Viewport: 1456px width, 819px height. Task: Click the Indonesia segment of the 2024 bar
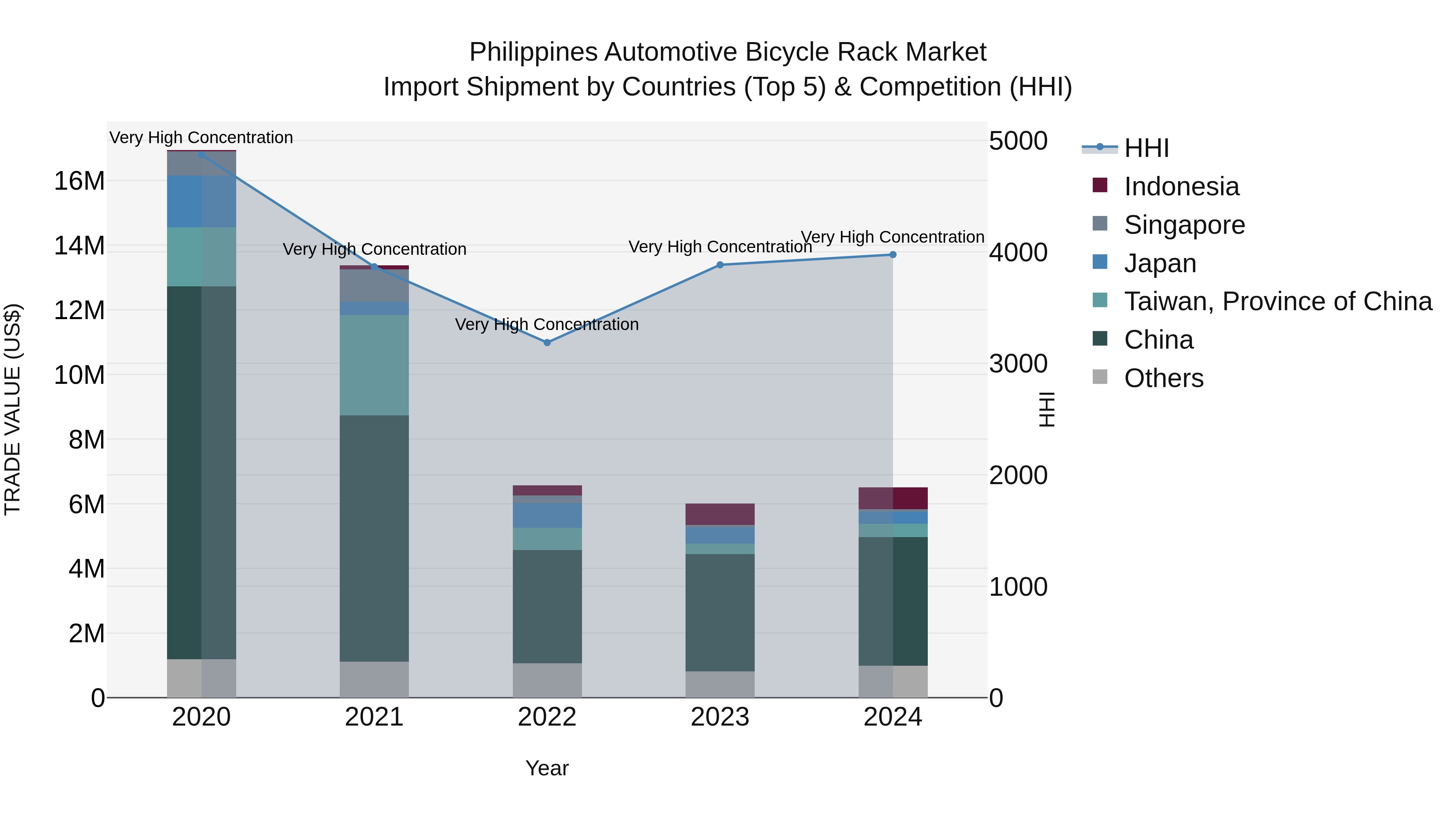[x=893, y=499]
